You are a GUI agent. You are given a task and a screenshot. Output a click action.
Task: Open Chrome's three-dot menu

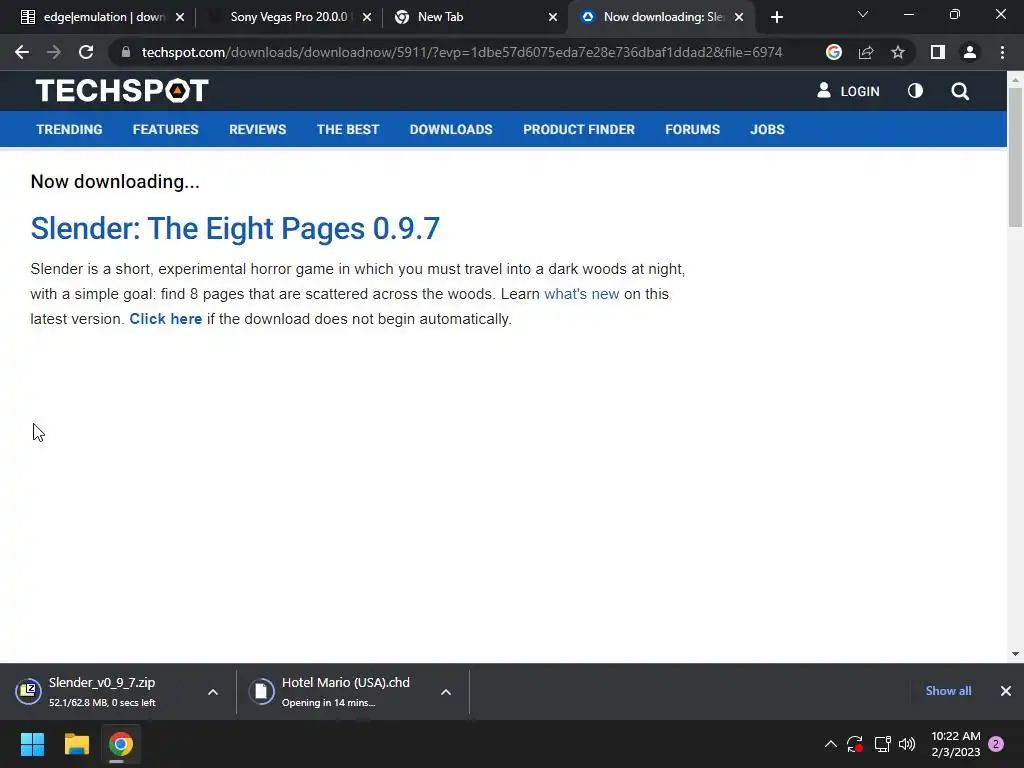coord(1002,52)
